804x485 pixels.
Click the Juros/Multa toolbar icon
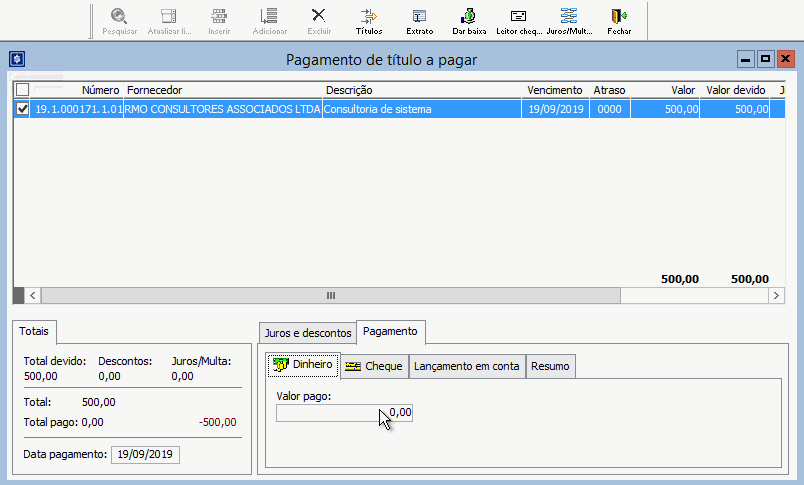(569, 20)
